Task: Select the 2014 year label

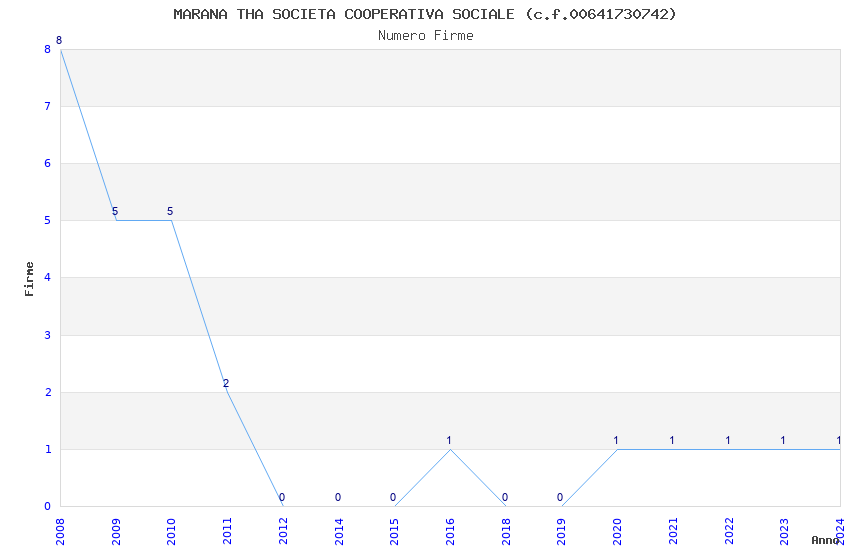Action: click(x=339, y=532)
